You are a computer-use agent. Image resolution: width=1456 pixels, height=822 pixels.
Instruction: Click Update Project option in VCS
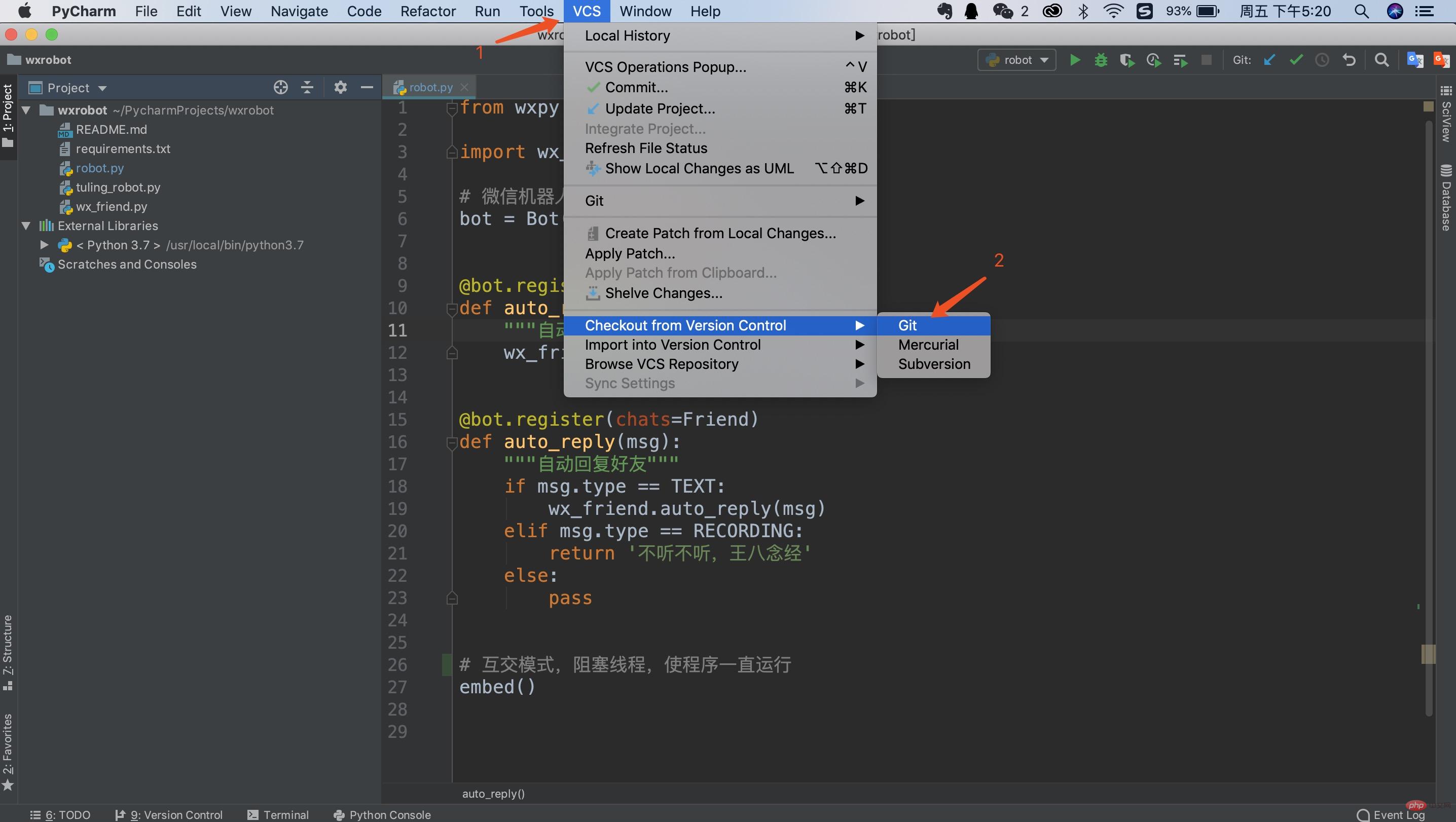point(660,108)
